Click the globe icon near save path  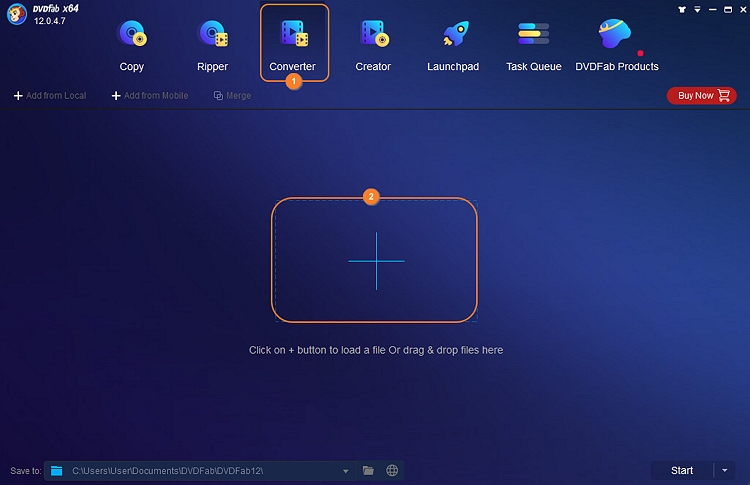click(x=392, y=471)
